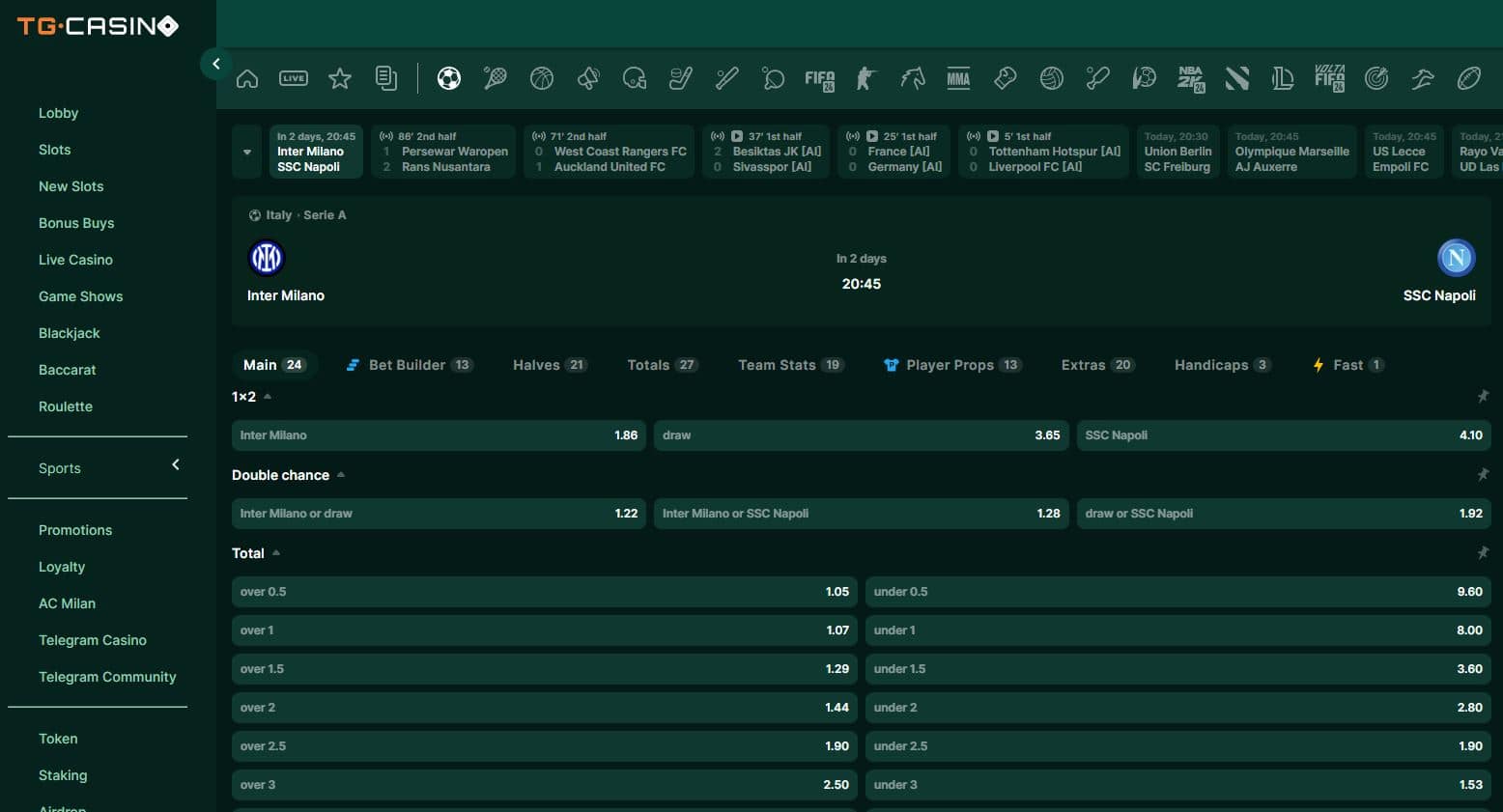The height and width of the screenshot is (812, 1503).
Task: Bet on SSC Napoli at 4.10
Action: pyautogui.click(x=1284, y=435)
